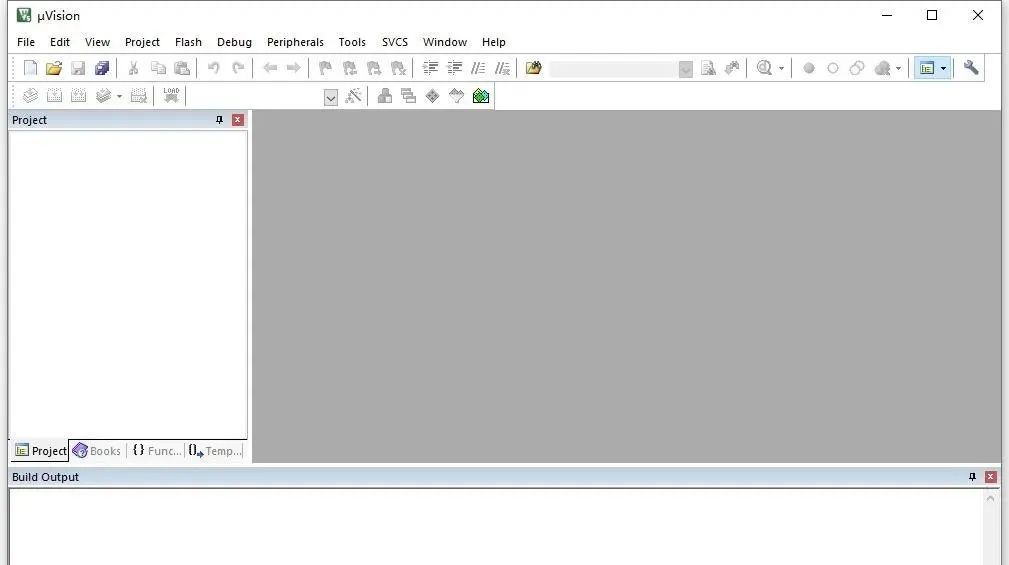
Task: Click the Insert/Remove Bookmark flag icon
Action: pyautogui.click(x=325, y=68)
